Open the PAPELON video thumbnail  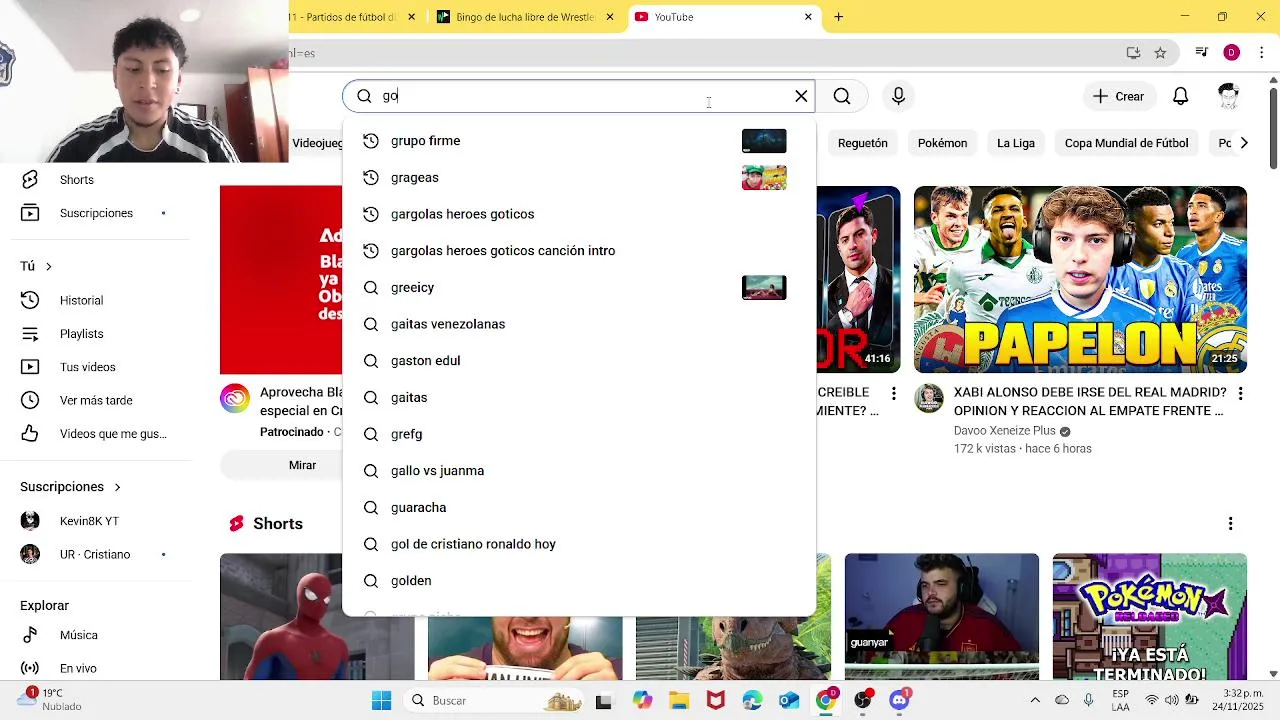(x=1080, y=279)
